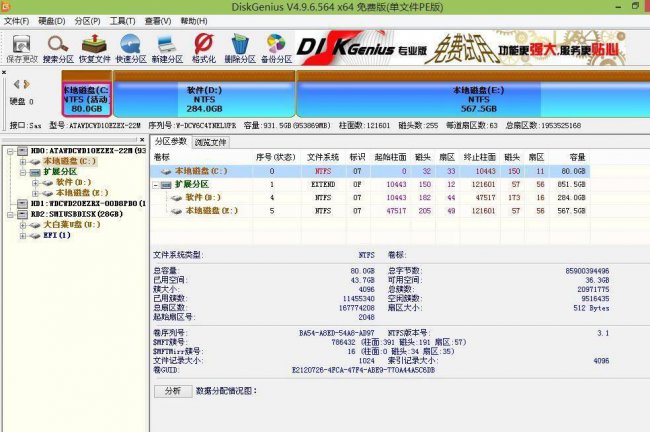Click the EXTEND file system cell
The width and height of the screenshot is (650, 432).
pyautogui.click(x=323, y=184)
